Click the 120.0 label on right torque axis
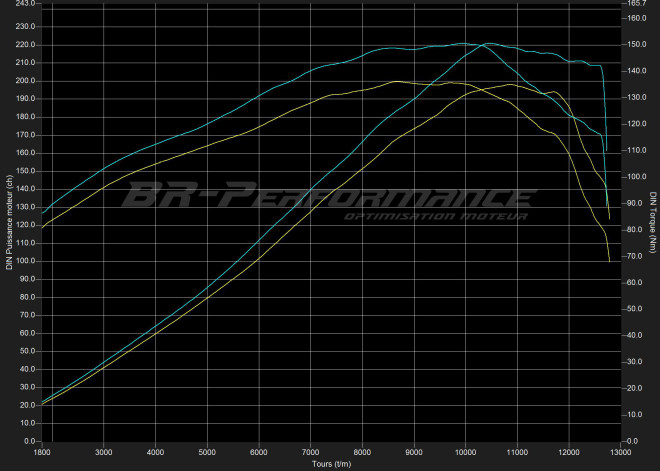The height and width of the screenshot is (471, 660). [634, 124]
